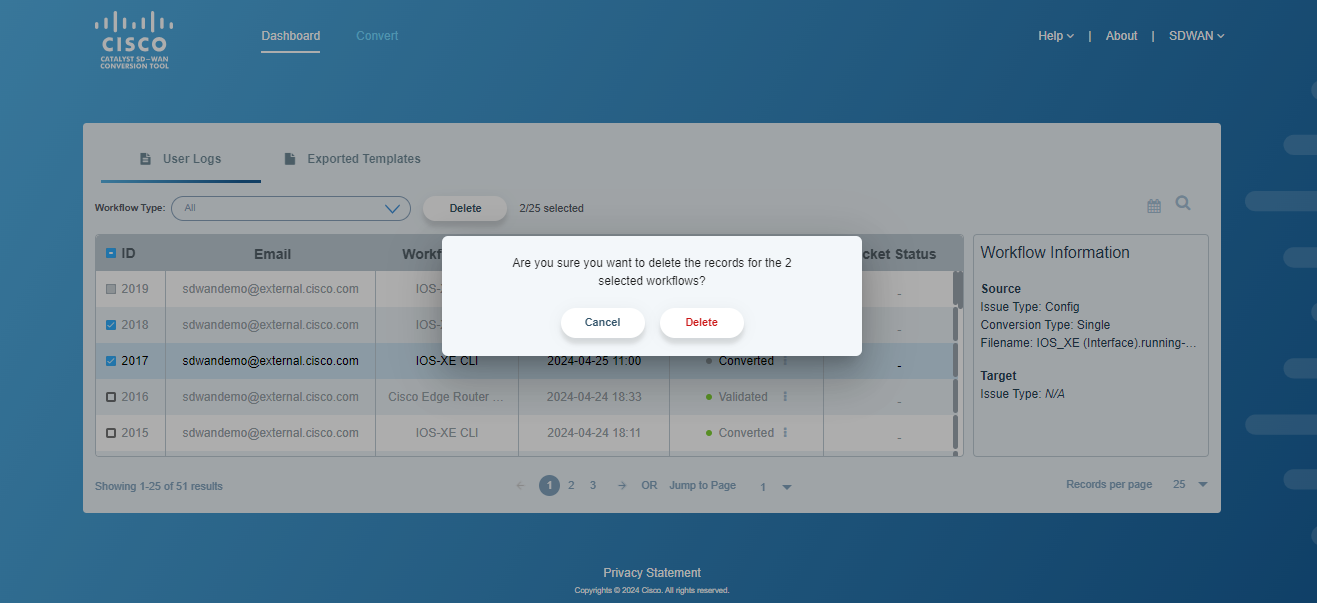Check the box for row 2016

(111, 397)
